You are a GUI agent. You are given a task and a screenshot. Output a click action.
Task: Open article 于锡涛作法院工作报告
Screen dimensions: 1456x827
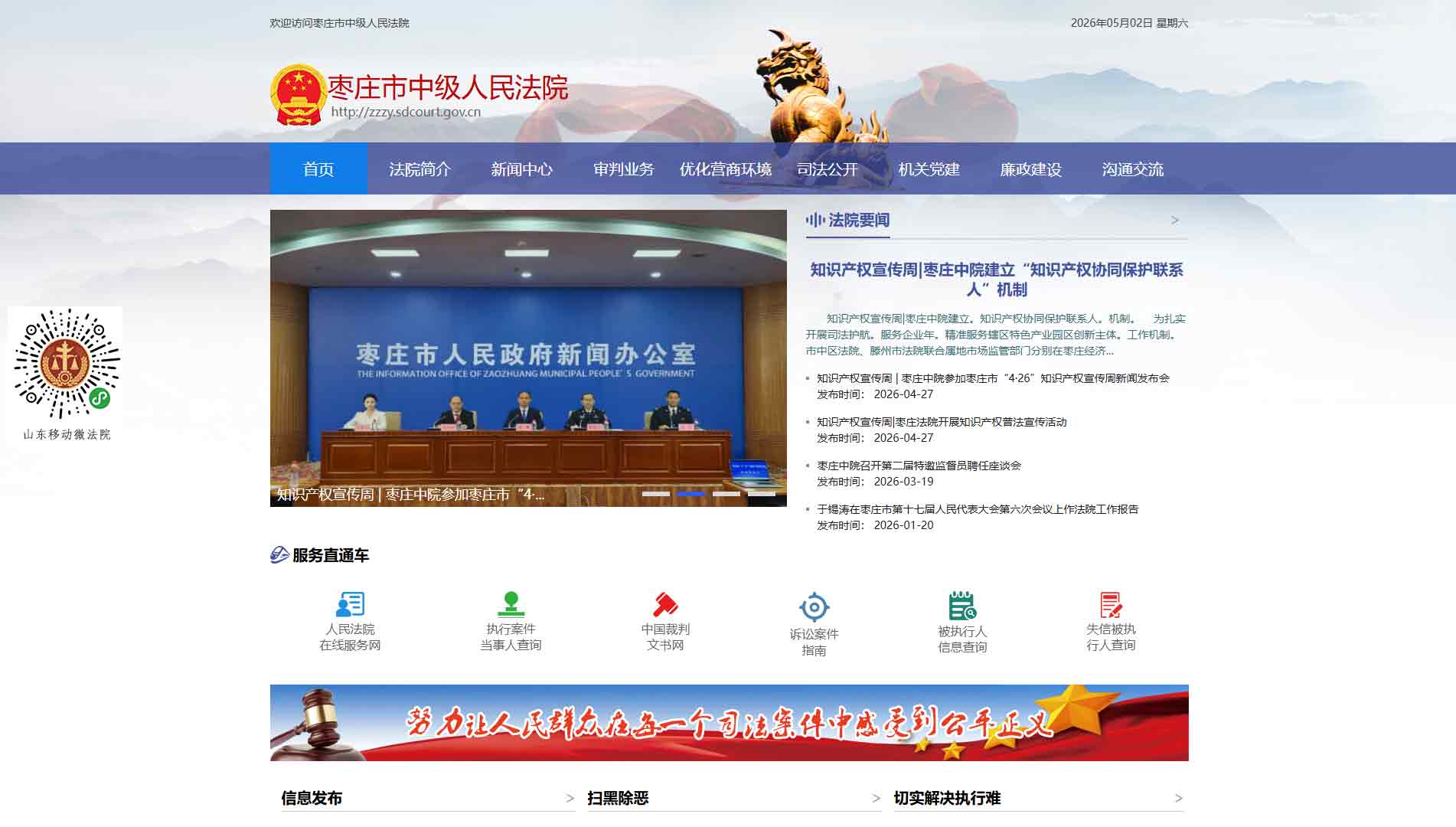(978, 509)
